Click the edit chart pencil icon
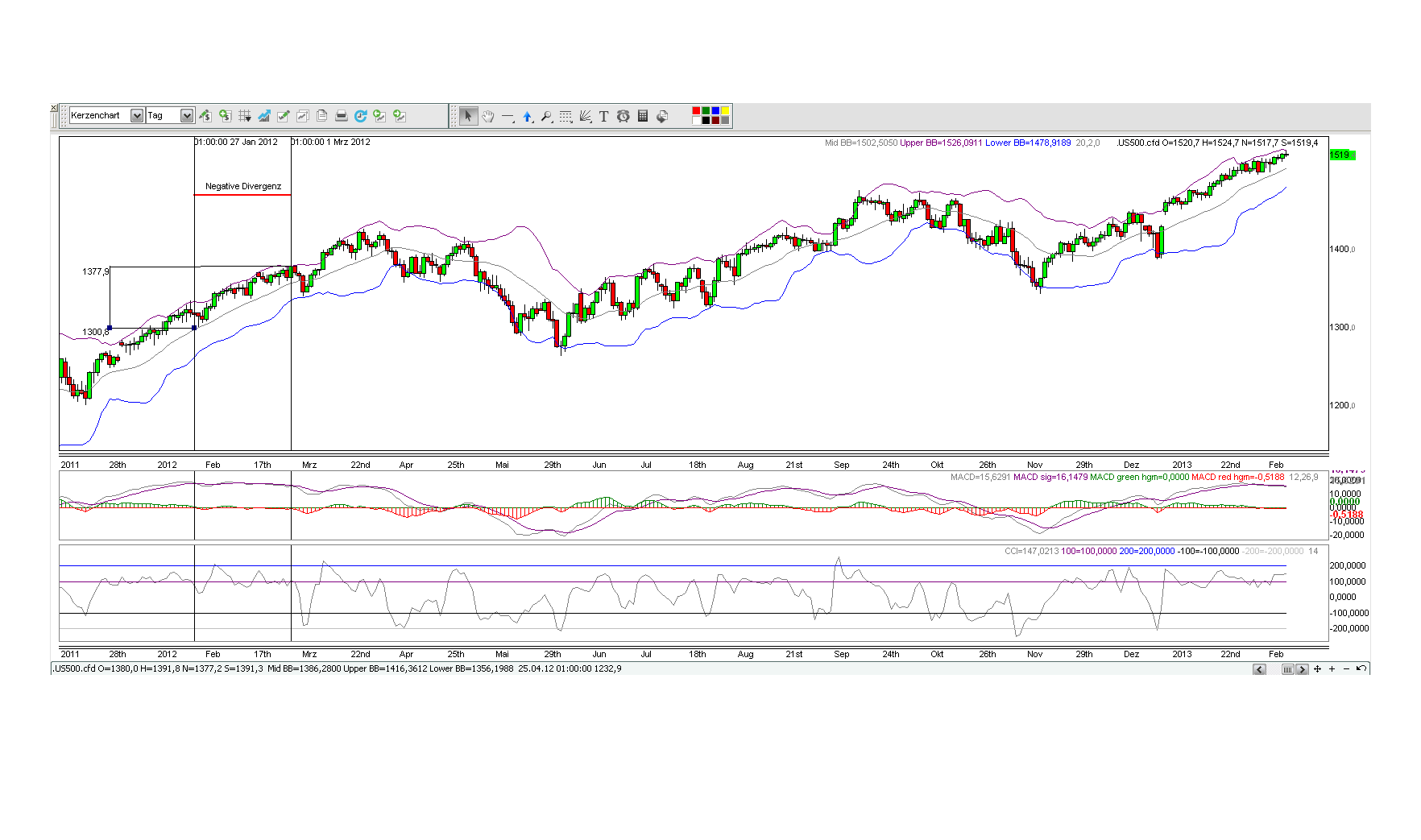 pyautogui.click(x=283, y=116)
